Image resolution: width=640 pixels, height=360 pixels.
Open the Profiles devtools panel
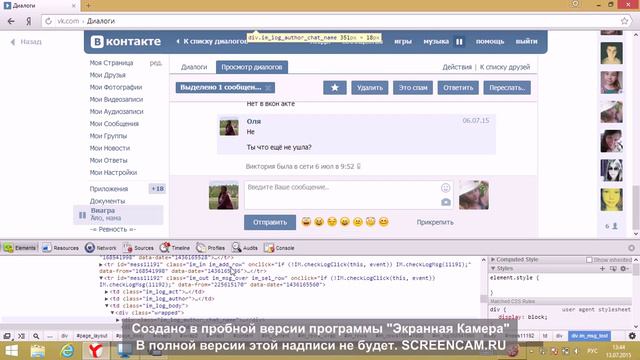coord(210,247)
